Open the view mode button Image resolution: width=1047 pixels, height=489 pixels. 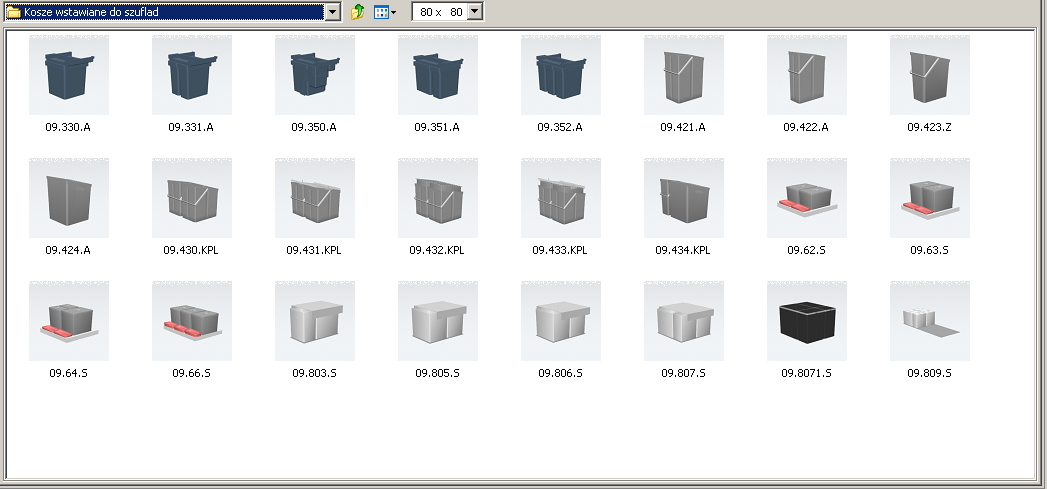click(x=381, y=11)
